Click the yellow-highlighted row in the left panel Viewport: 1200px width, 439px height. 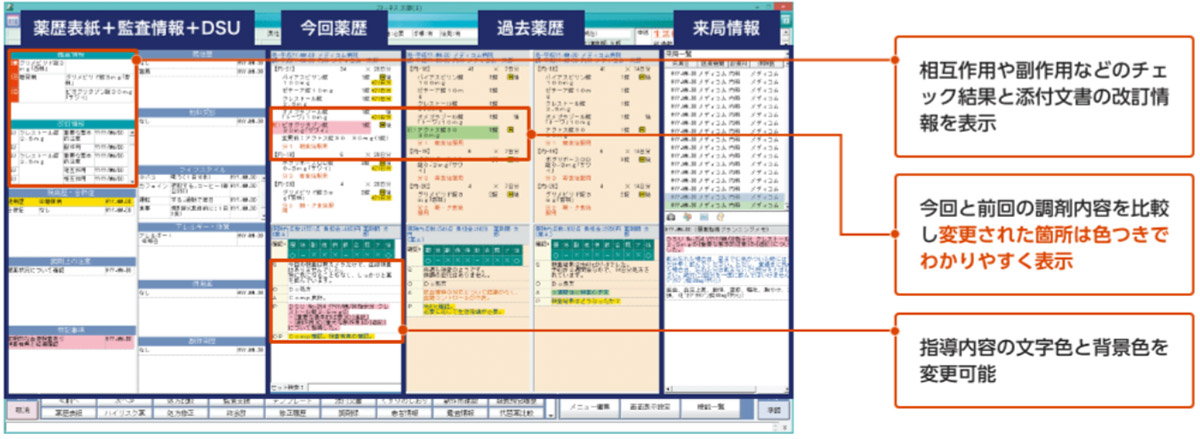pos(70,202)
